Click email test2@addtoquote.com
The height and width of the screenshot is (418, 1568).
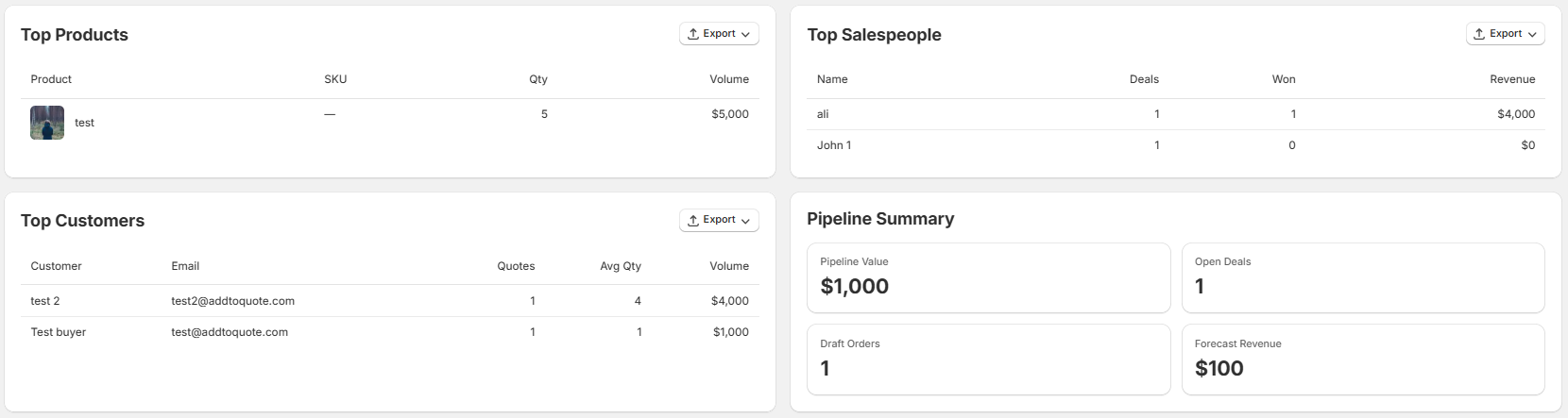coord(232,301)
